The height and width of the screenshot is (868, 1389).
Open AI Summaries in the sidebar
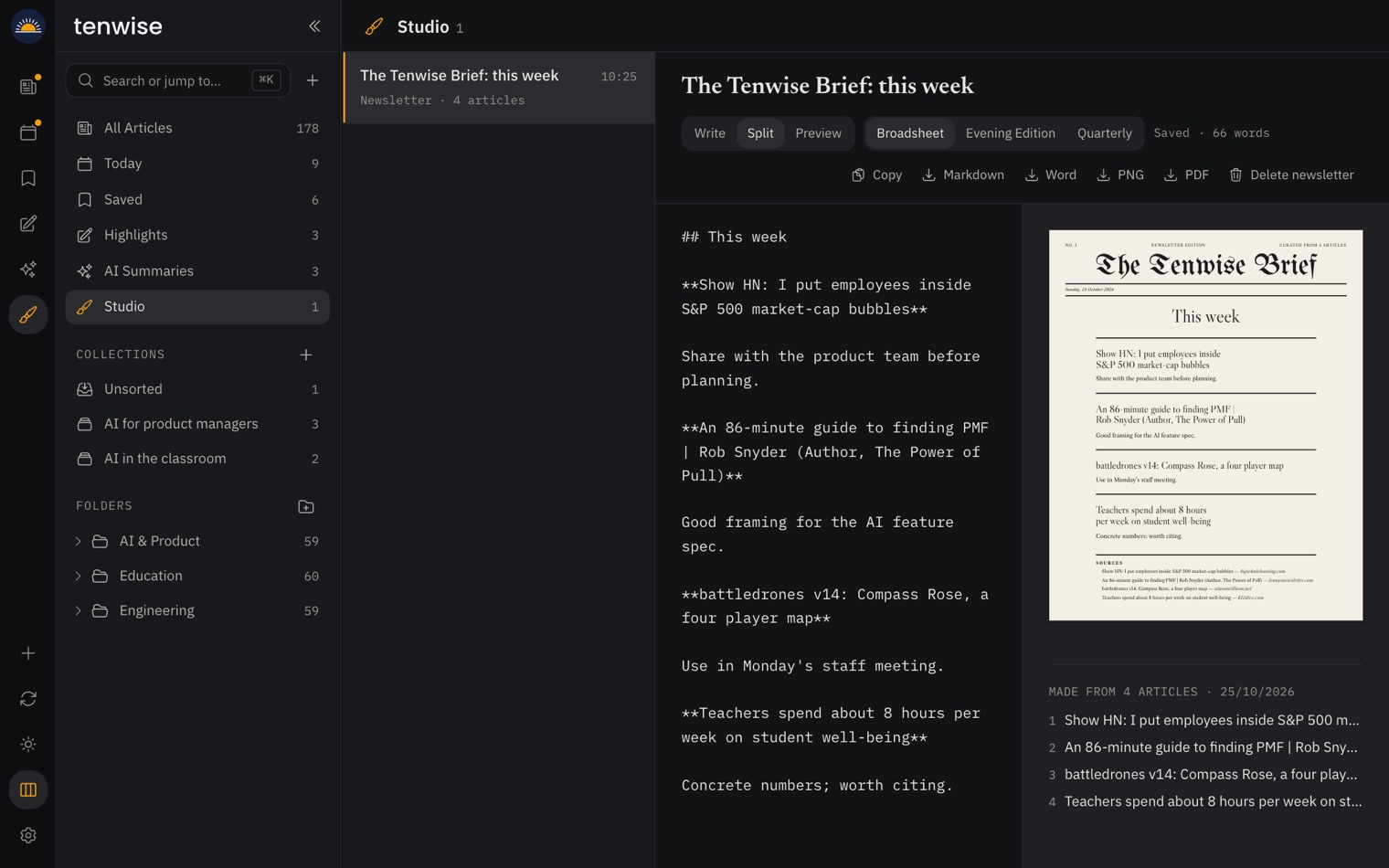[x=197, y=271]
